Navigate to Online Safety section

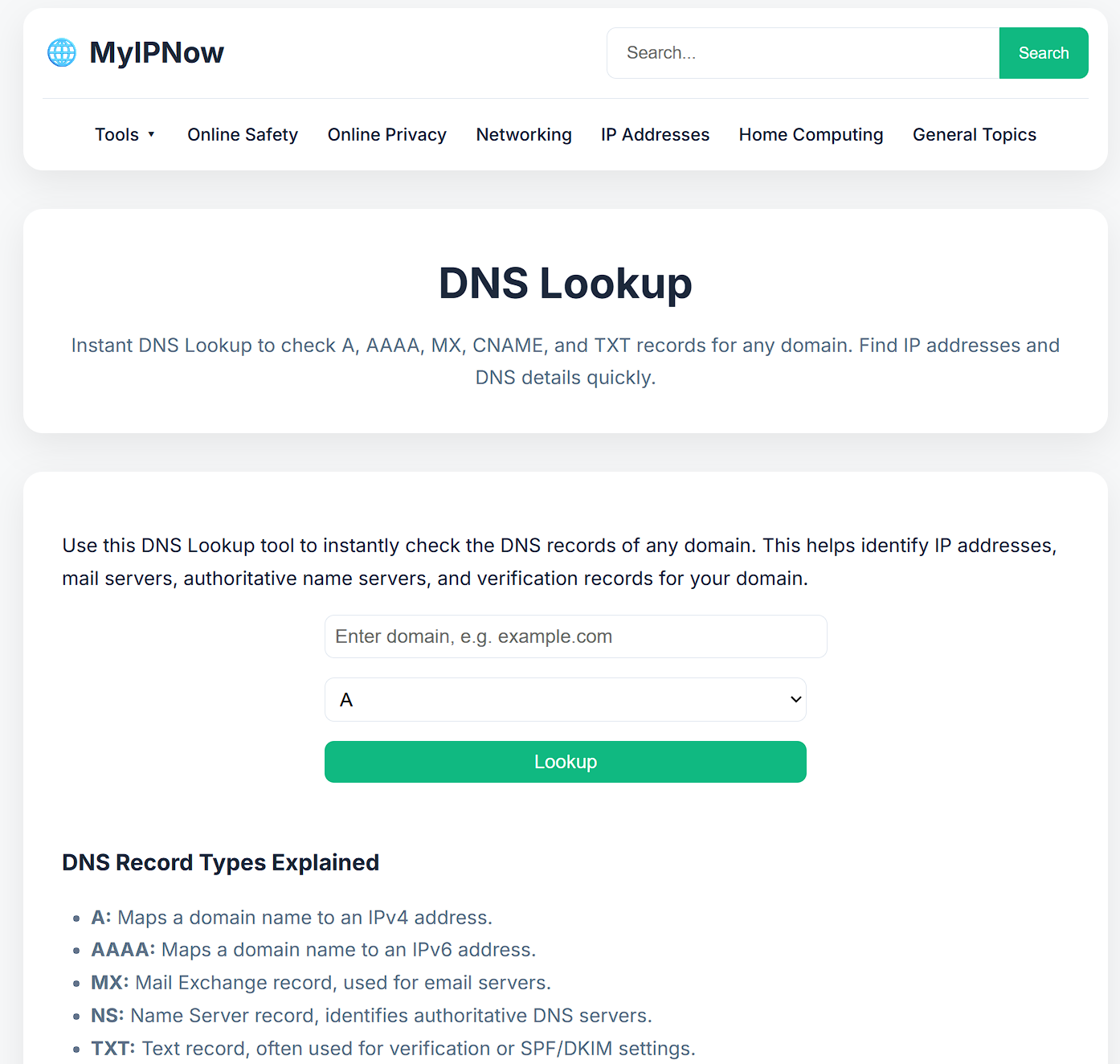(242, 134)
